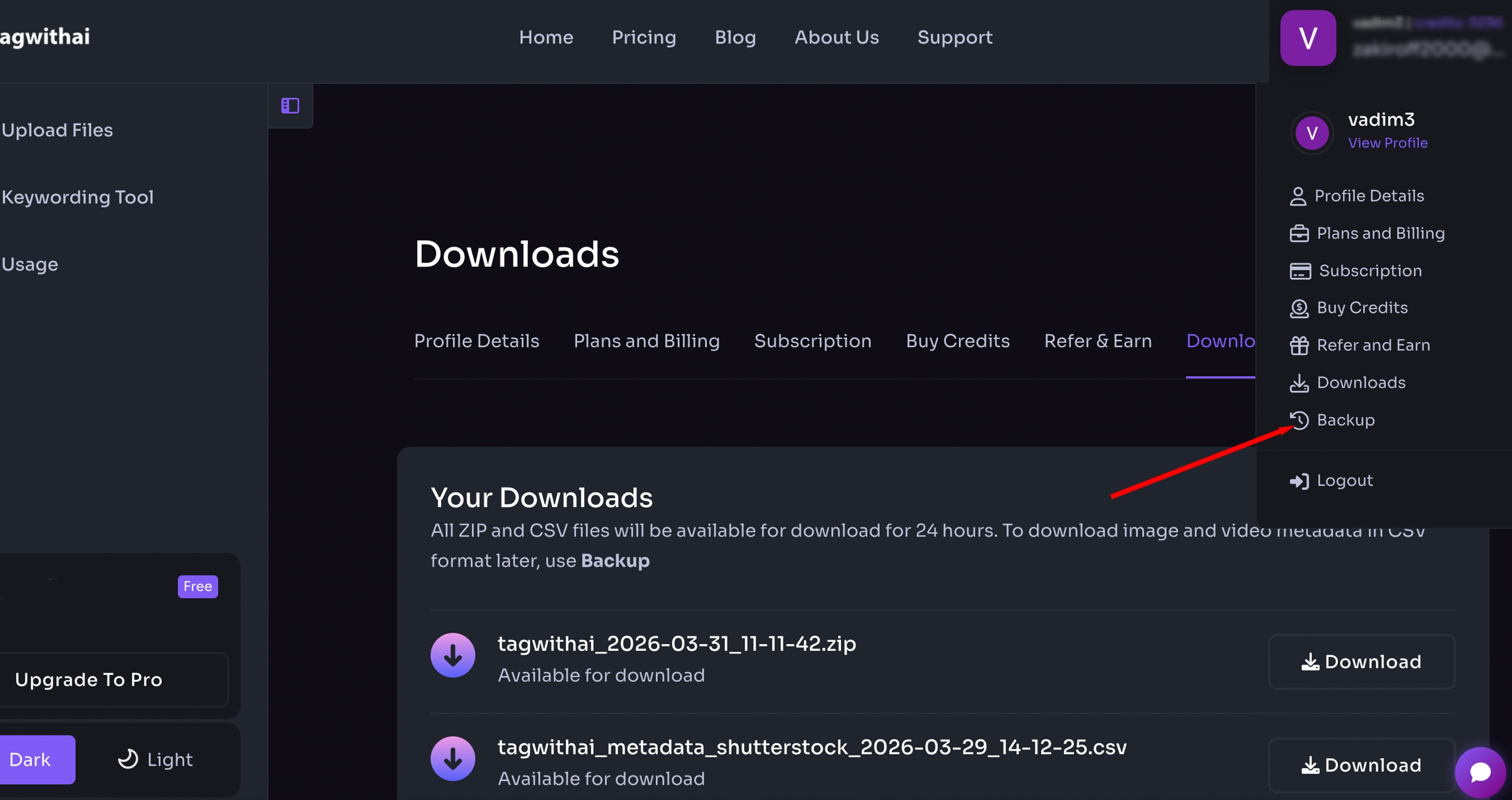Open the Refer & Earn tab
Image resolution: width=1512 pixels, height=800 pixels.
[x=1097, y=341]
